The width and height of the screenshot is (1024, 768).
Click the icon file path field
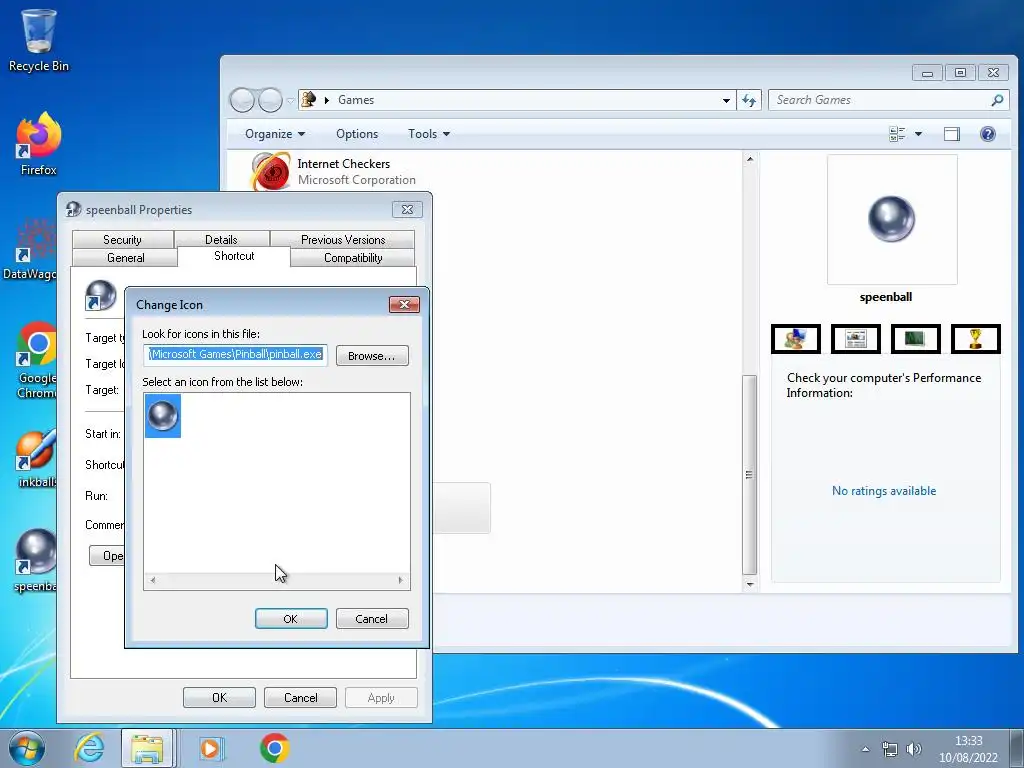pyautogui.click(x=235, y=355)
